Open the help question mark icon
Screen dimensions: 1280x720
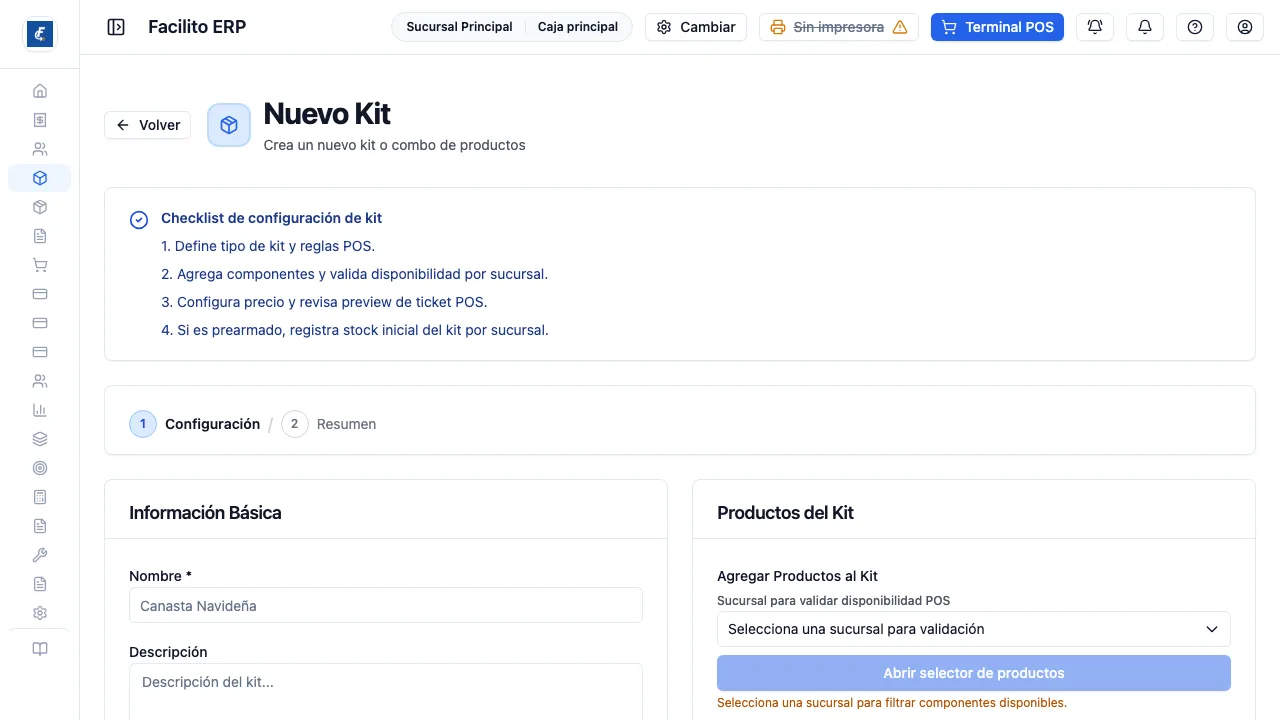[x=1195, y=27]
